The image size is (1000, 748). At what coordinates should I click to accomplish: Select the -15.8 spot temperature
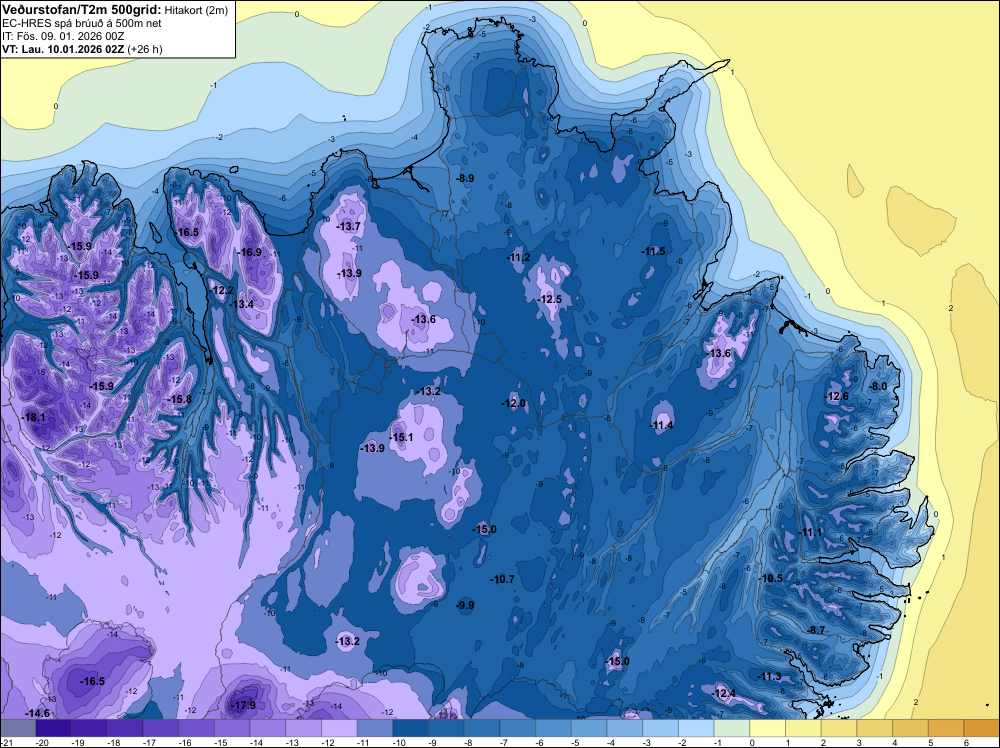(x=179, y=399)
